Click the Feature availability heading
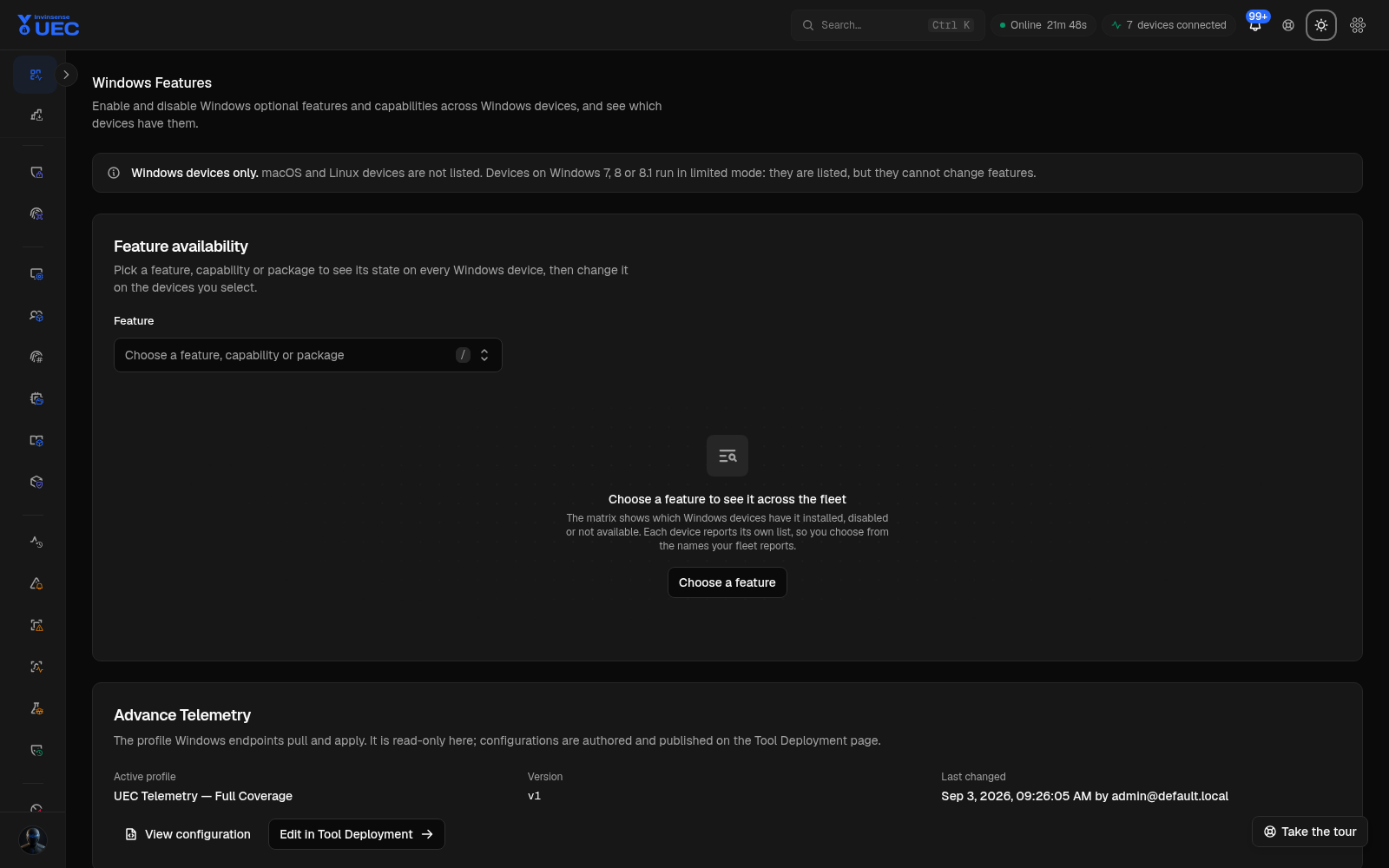Image resolution: width=1389 pixels, height=868 pixels. coord(181,247)
